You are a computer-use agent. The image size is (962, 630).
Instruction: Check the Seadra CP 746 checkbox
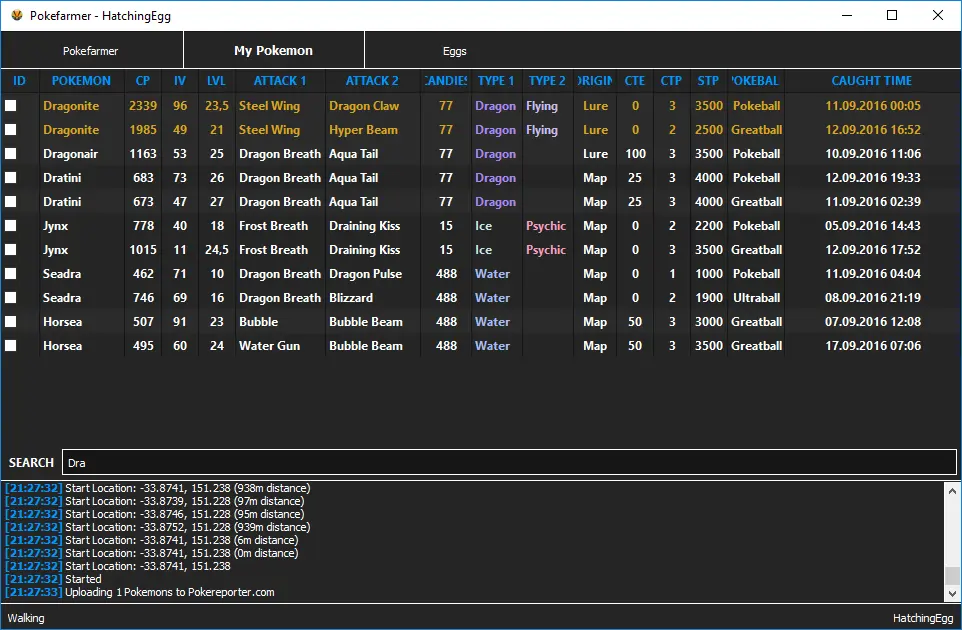point(10,298)
